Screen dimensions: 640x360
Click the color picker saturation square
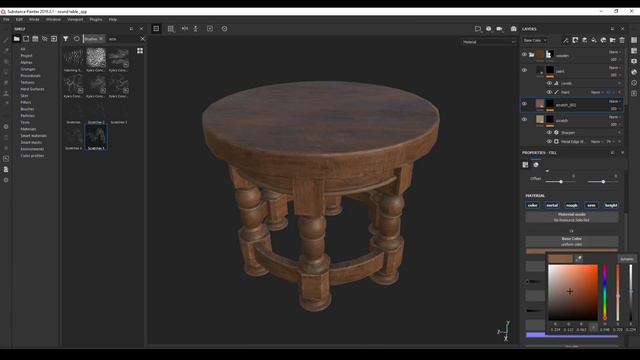coord(573,292)
